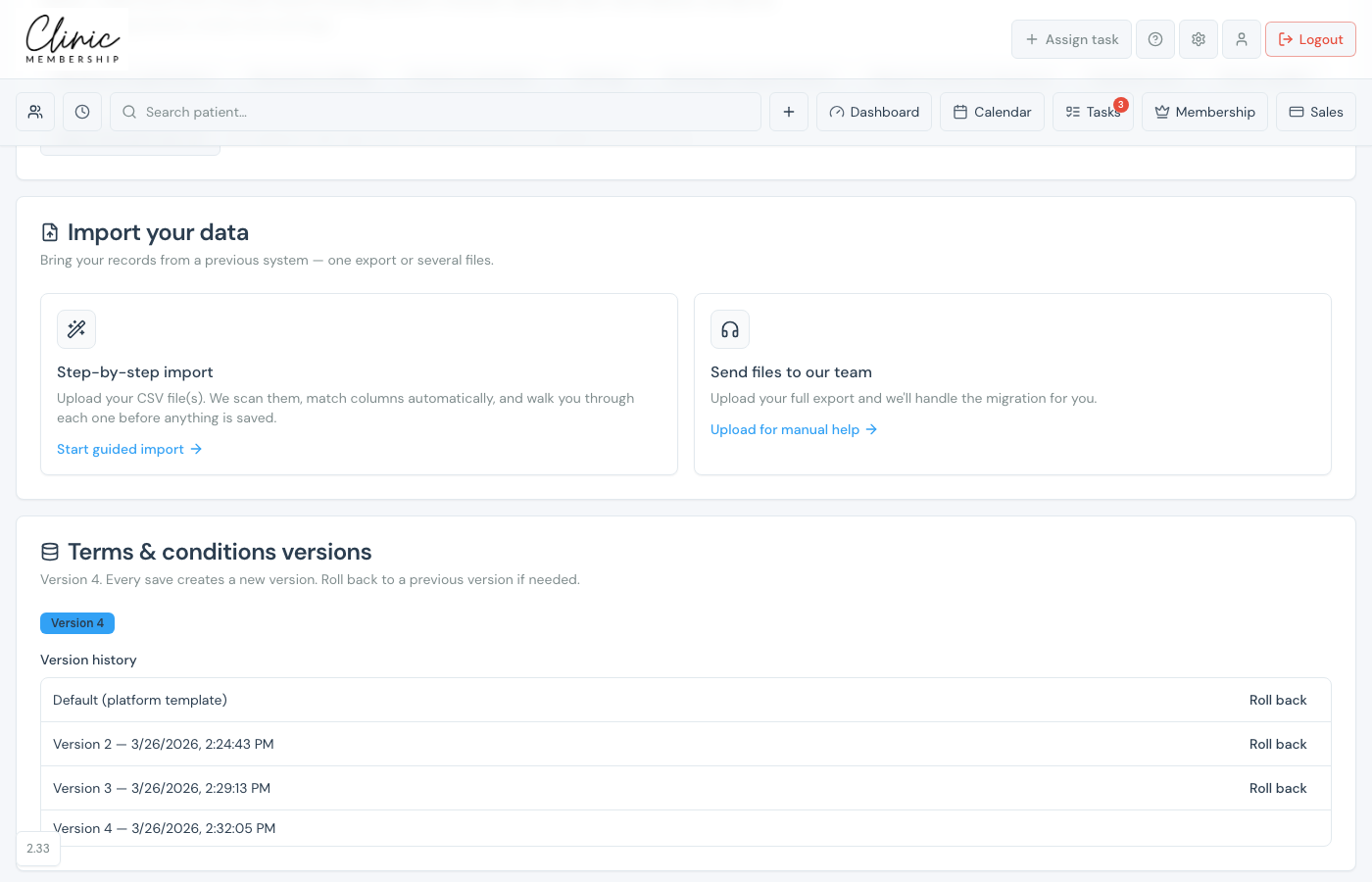Click the 2.33 version label
This screenshot has height=882, width=1372.
(x=38, y=849)
